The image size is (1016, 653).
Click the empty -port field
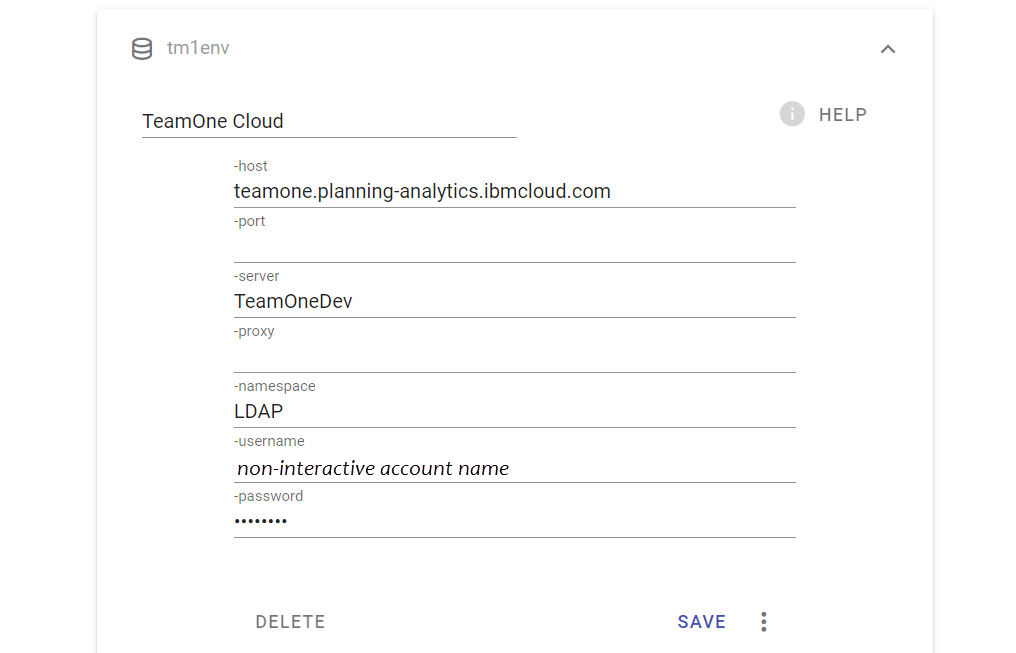(x=514, y=247)
